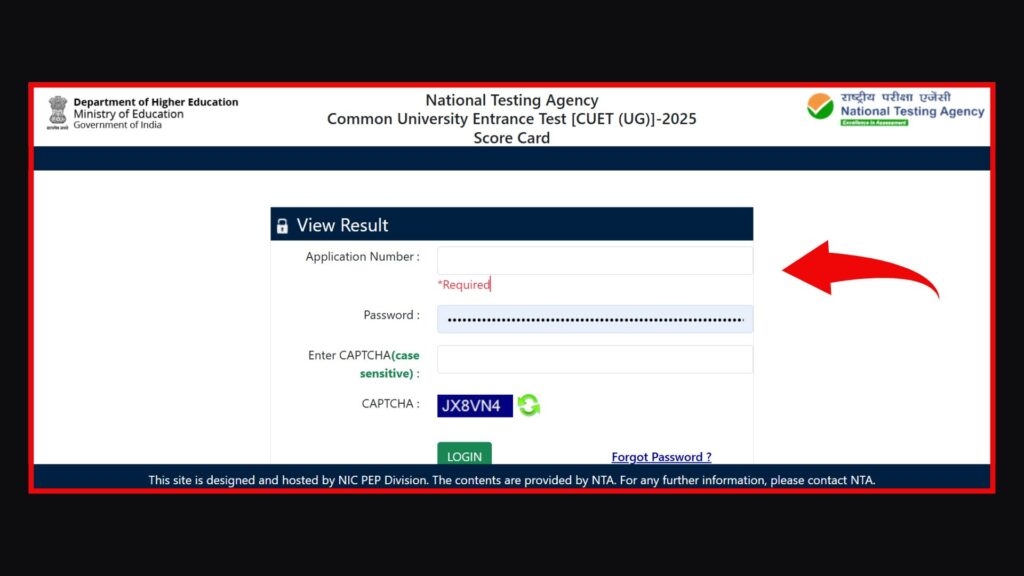1024x576 pixels.
Task: Click the 'Score Card' heading
Action: point(512,138)
